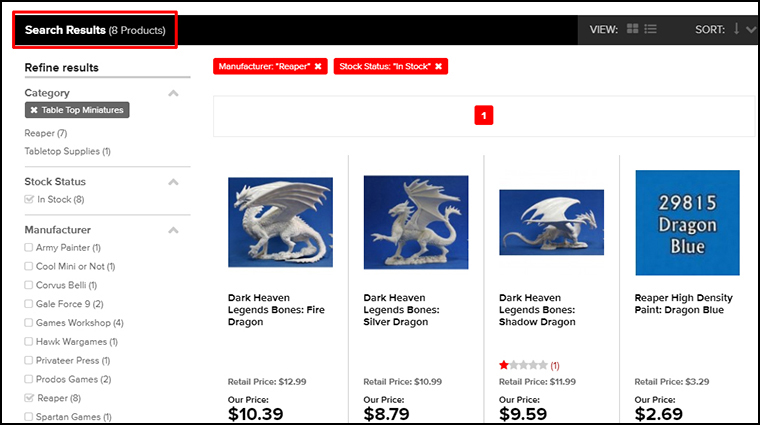Select the Reaper (7) category link
Screen dimensions: 760x425
46,133
